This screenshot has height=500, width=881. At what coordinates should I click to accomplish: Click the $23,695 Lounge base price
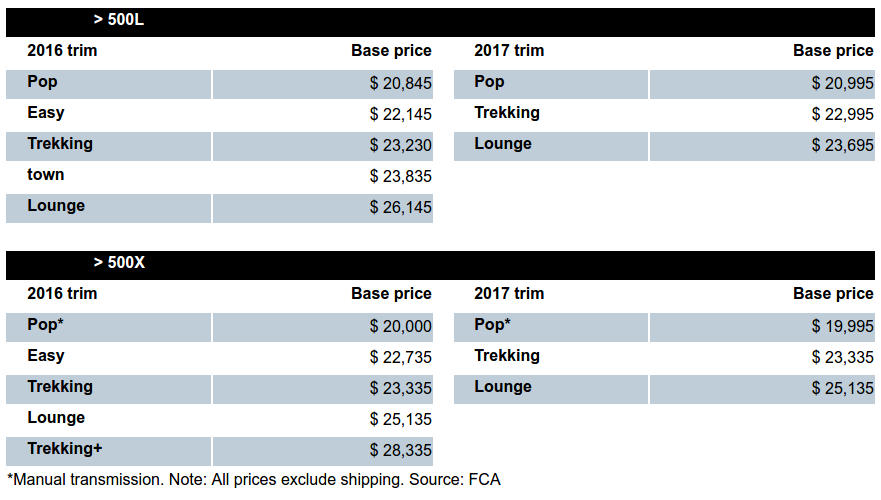(842, 146)
